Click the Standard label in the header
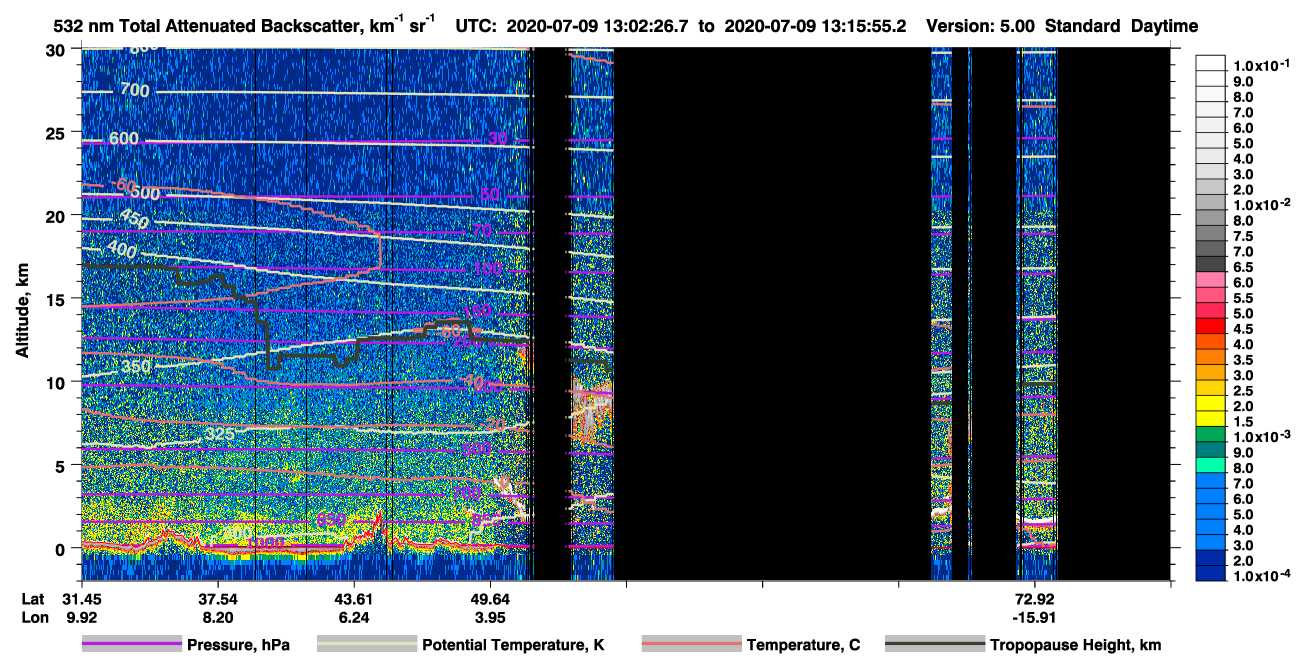Image resolution: width=1300 pixels, height=667 pixels. click(1084, 27)
